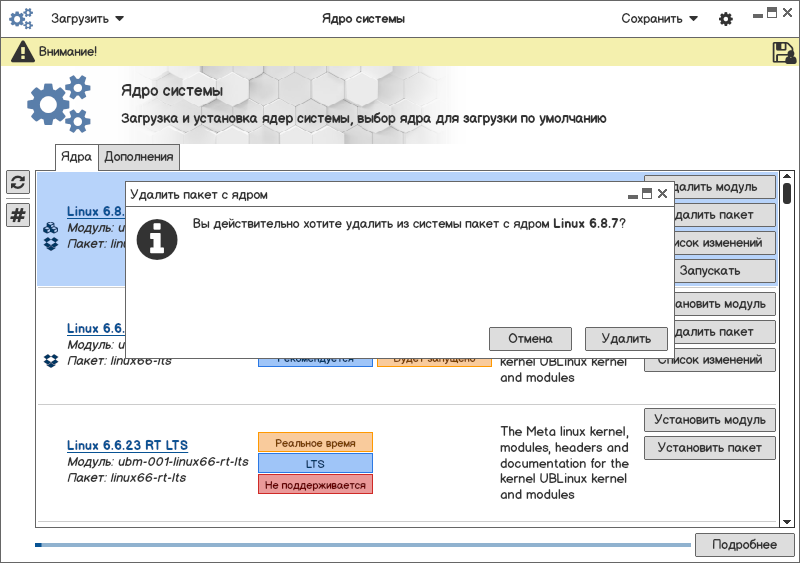Click the Внимание! warning text
800x563 pixels.
68,52
